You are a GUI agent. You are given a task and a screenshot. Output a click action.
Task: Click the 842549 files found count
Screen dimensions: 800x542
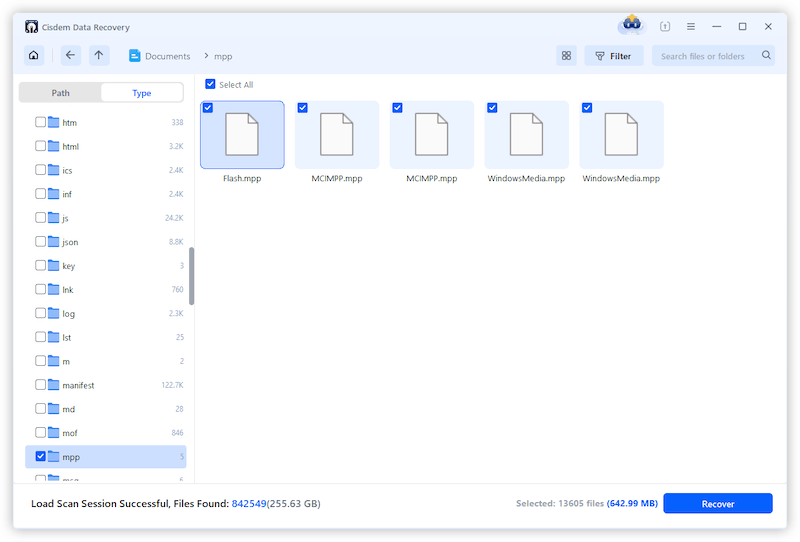click(249, 503)
